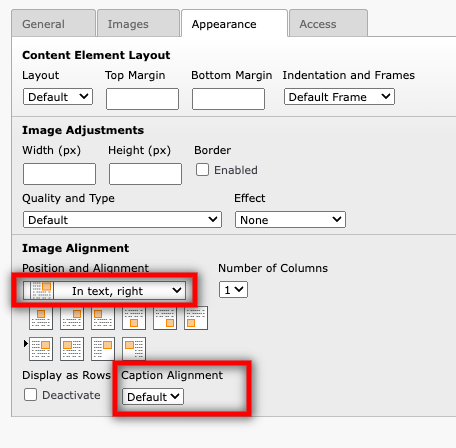Switch to the Access tab

click(x=328, y=24)
